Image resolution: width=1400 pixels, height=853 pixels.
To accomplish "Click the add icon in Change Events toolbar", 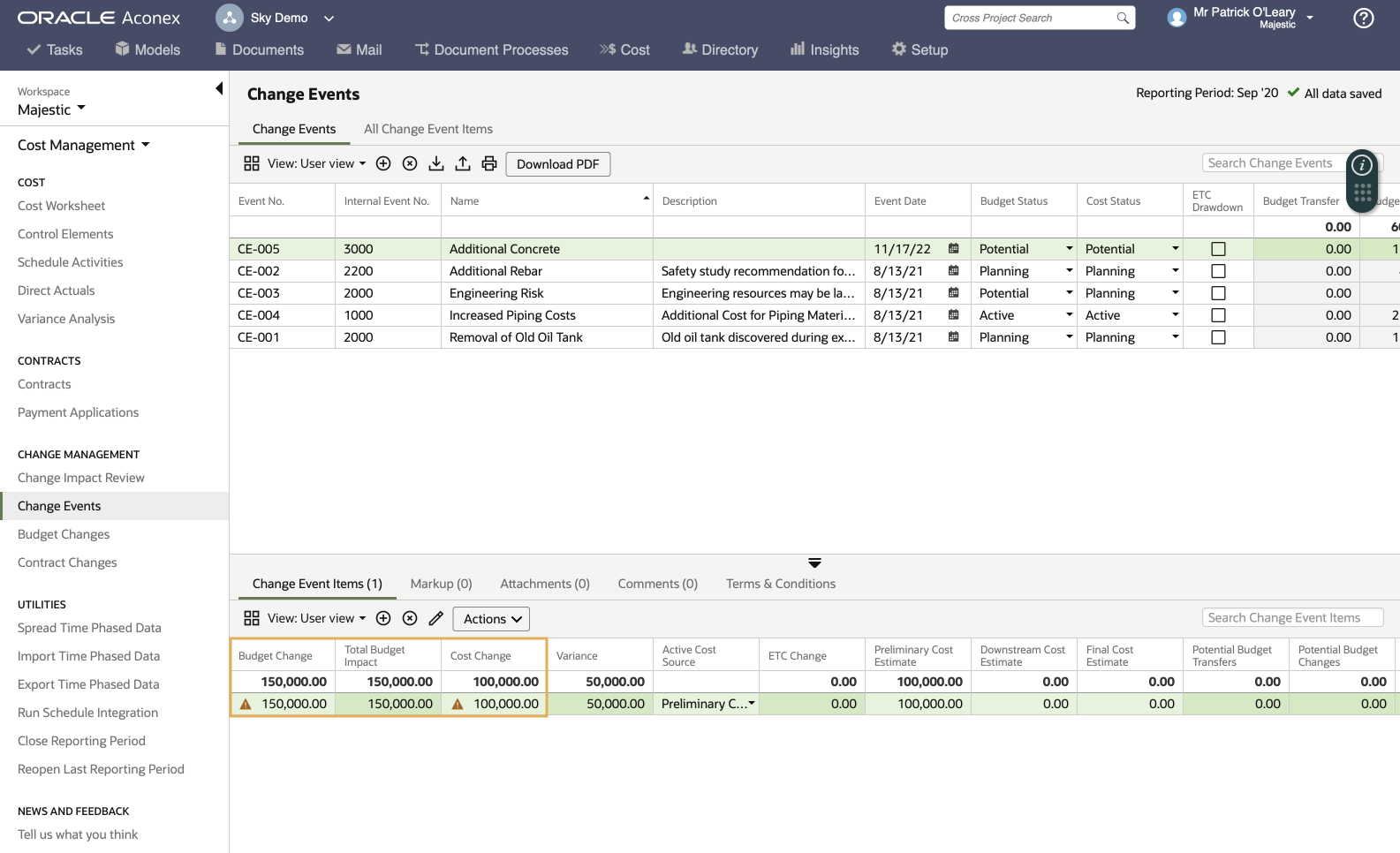I will tap(383, 163).
